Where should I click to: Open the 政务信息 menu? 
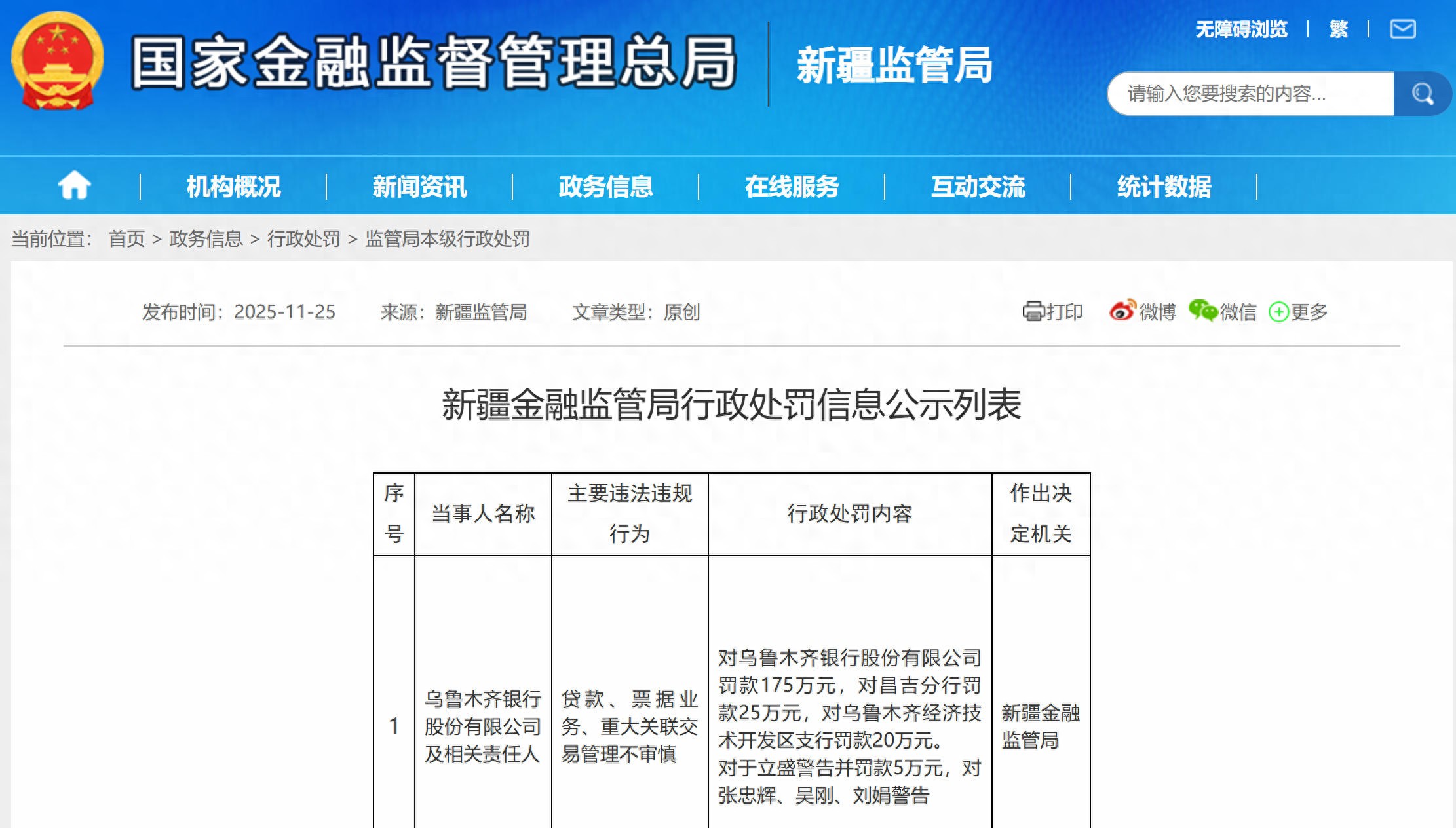point(605,187)
